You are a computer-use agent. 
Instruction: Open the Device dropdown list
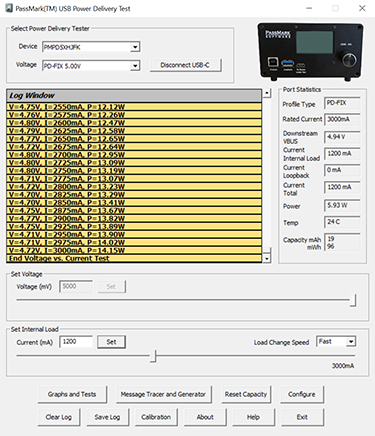(135, 47)
